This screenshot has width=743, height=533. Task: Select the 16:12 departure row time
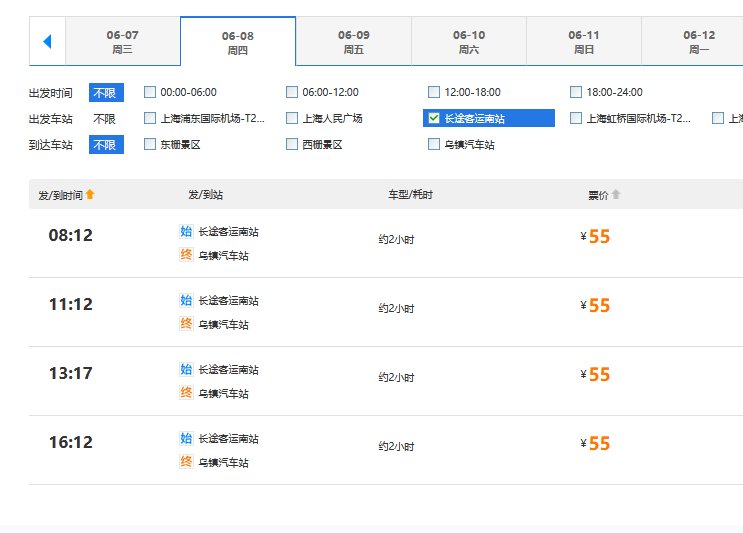[x=71, y=442]
